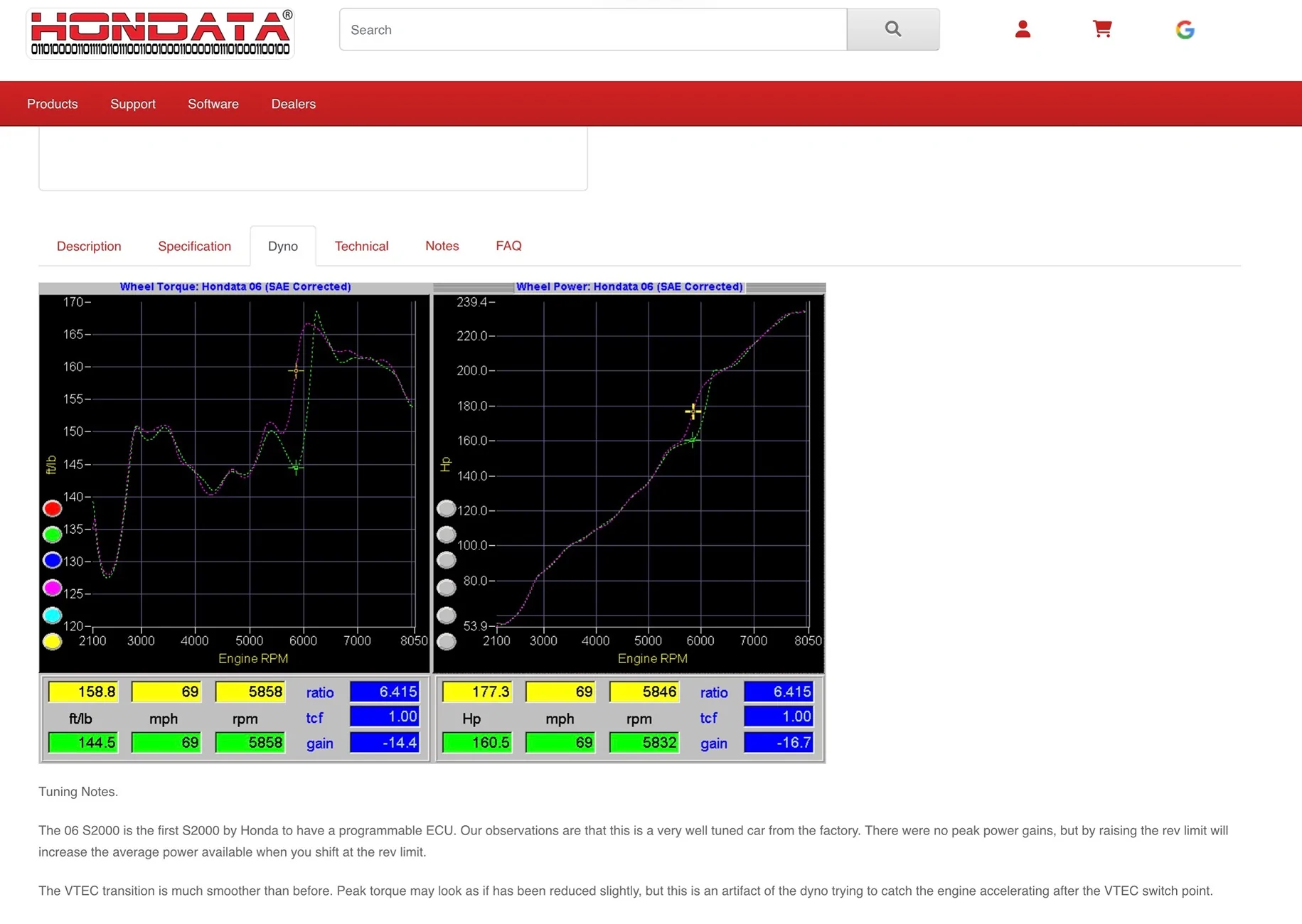Switch to the Specification tab
The image size is (1302, 924).
[195, 246]
